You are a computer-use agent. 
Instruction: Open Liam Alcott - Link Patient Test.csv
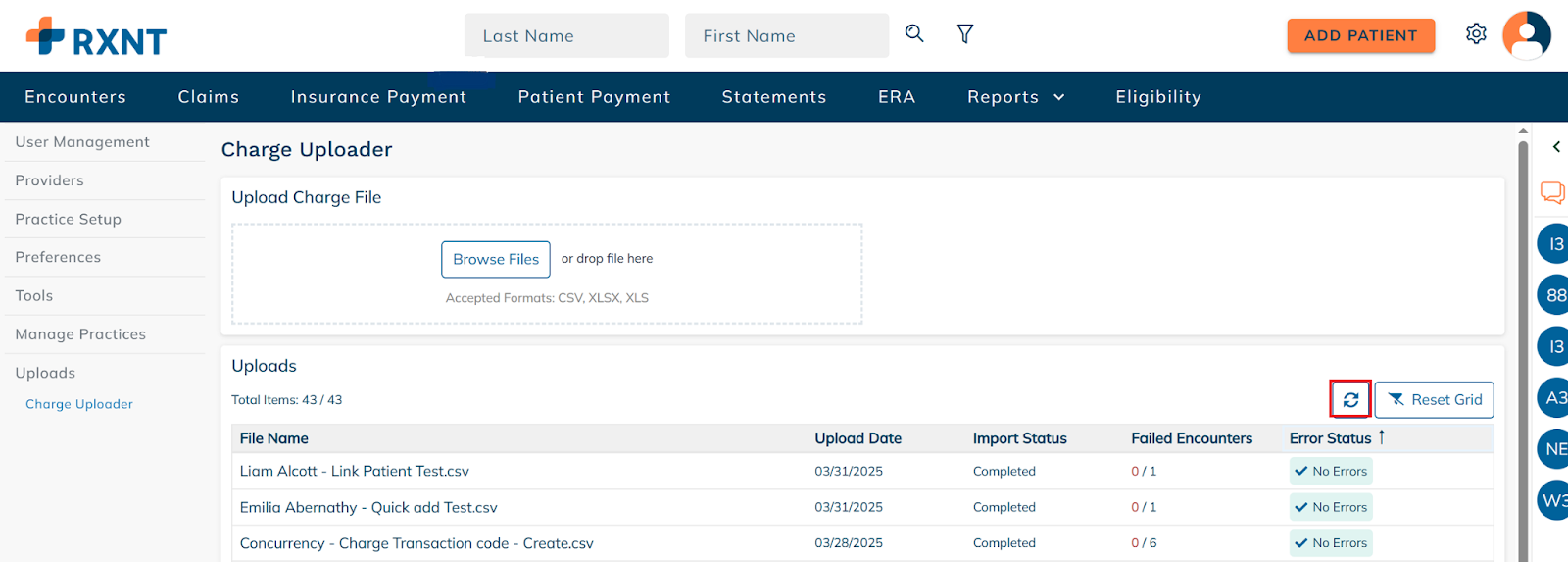click(x=355, y=471)
